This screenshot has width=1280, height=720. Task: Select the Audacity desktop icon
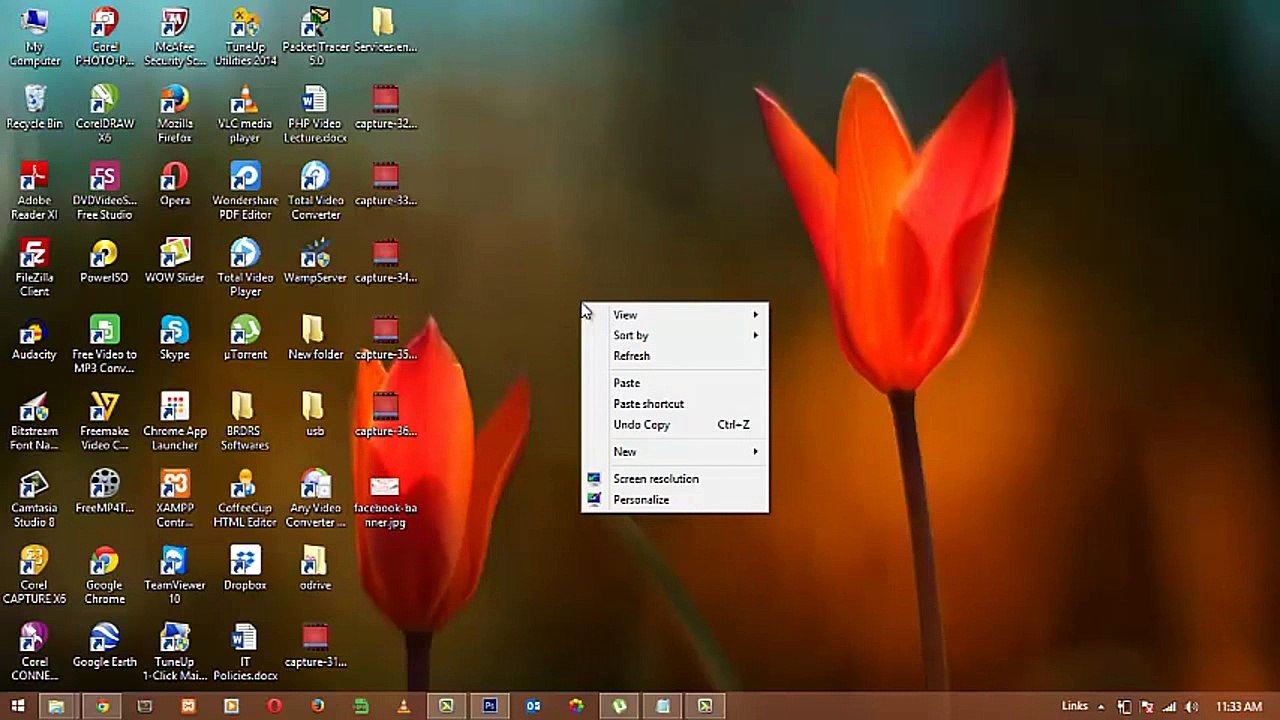(35, 337)
